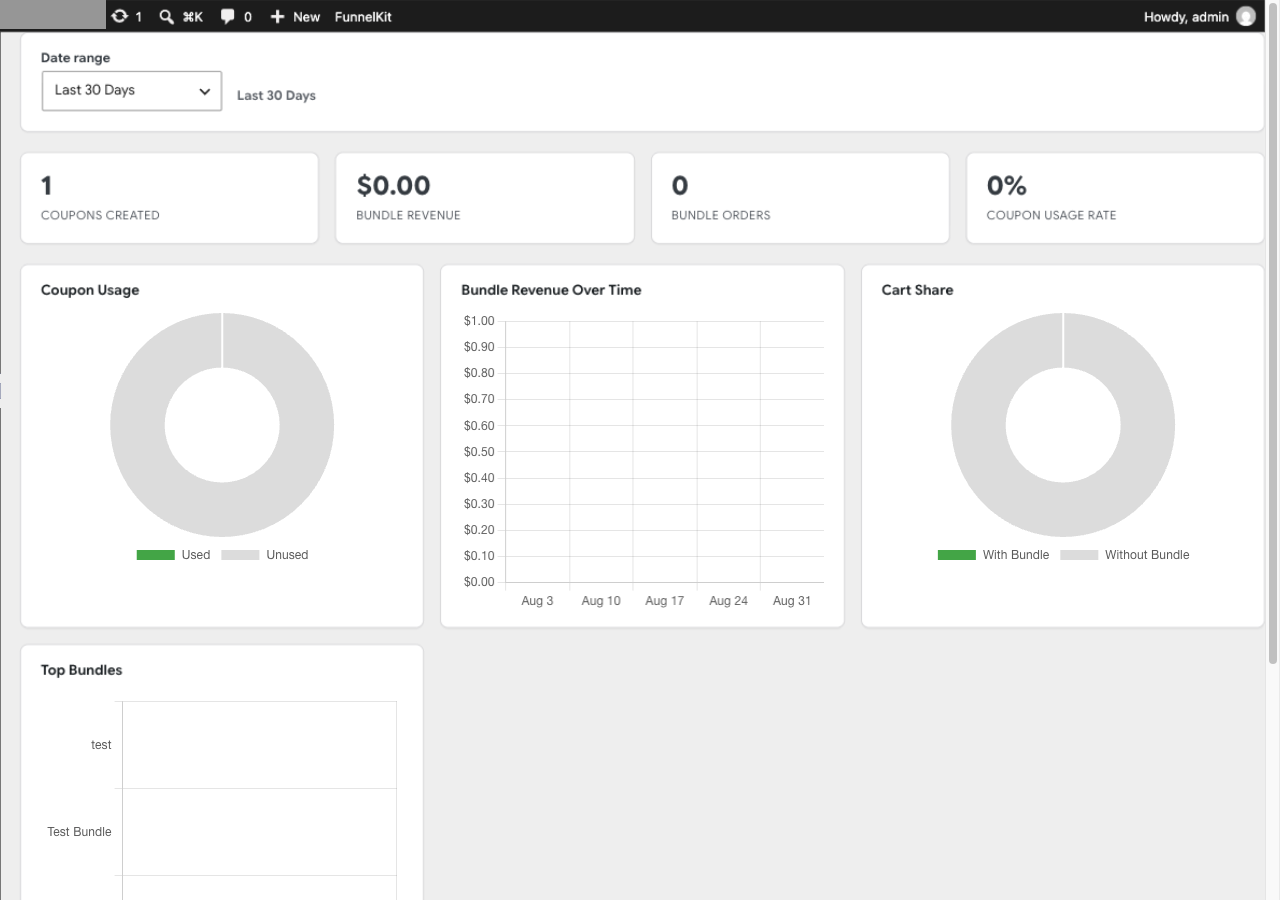Open the Howdy, admin account menu
Image resolution: width=1280 pixels, height=900 pixels.
click(x=1199, y=16)
